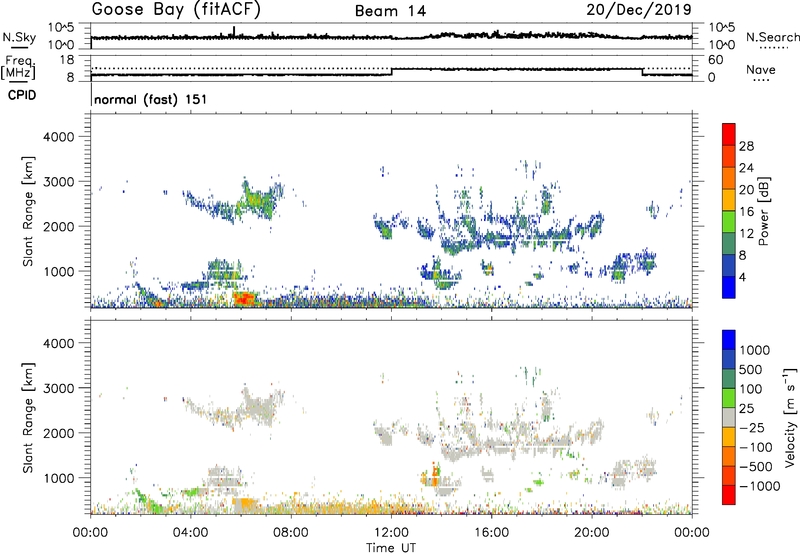800x554 pixels.
Task: Click the 'Beam 14' label
Action: (390, 11)
